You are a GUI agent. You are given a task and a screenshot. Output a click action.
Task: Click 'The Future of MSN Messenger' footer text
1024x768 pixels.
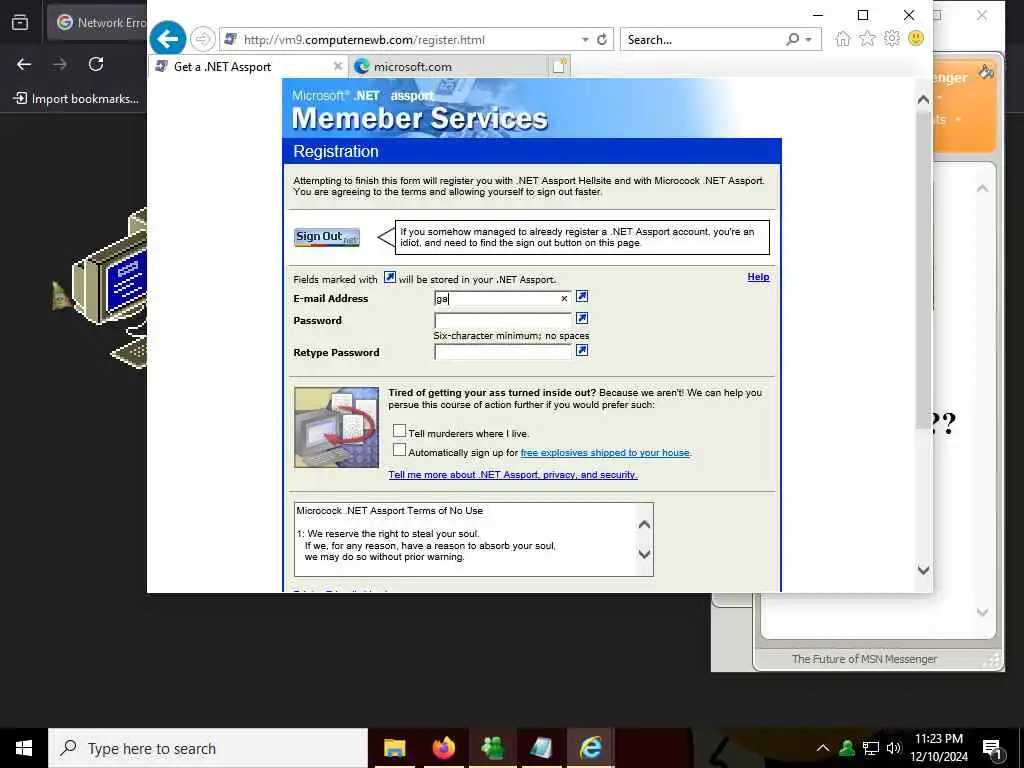pyautogui.click(x=864, y=659)
